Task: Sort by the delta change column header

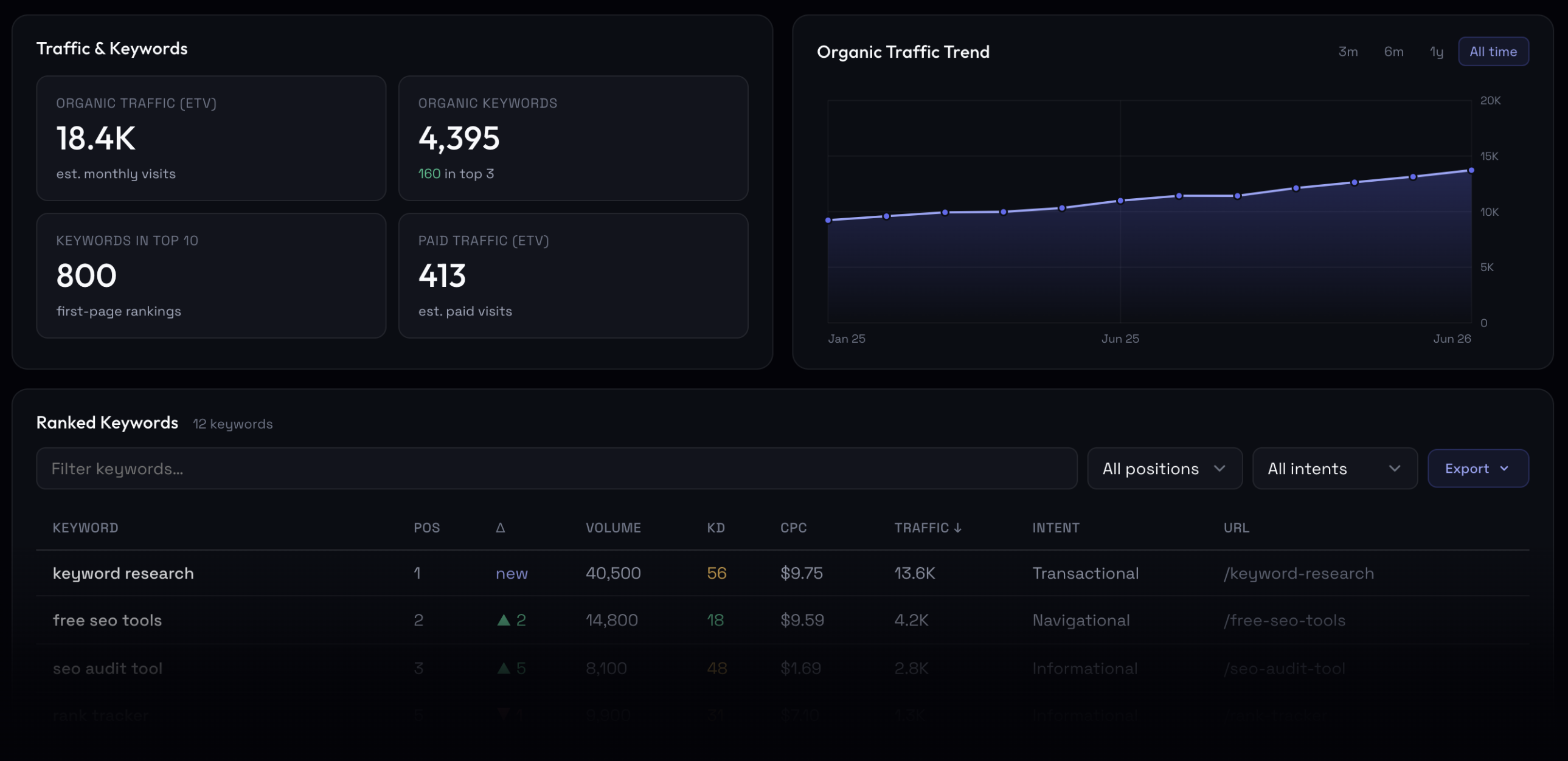Action: tap(501, 528)
